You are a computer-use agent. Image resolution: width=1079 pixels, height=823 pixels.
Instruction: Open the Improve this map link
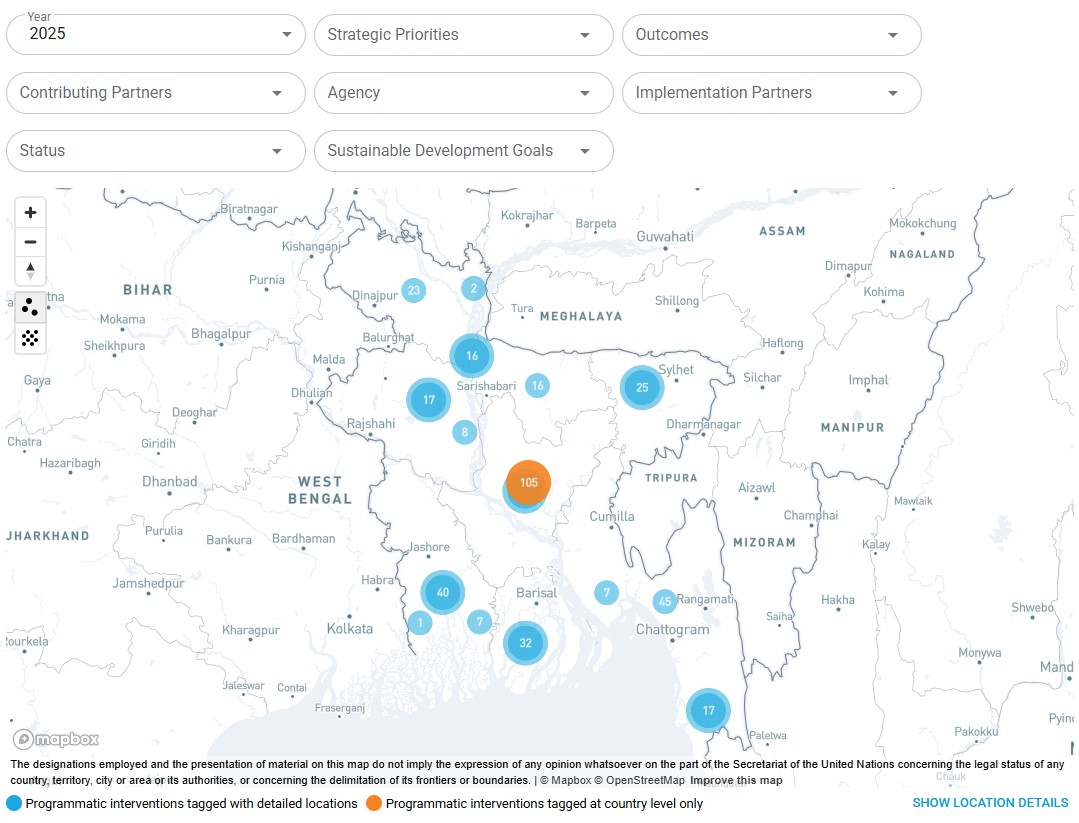coord(736,780)
